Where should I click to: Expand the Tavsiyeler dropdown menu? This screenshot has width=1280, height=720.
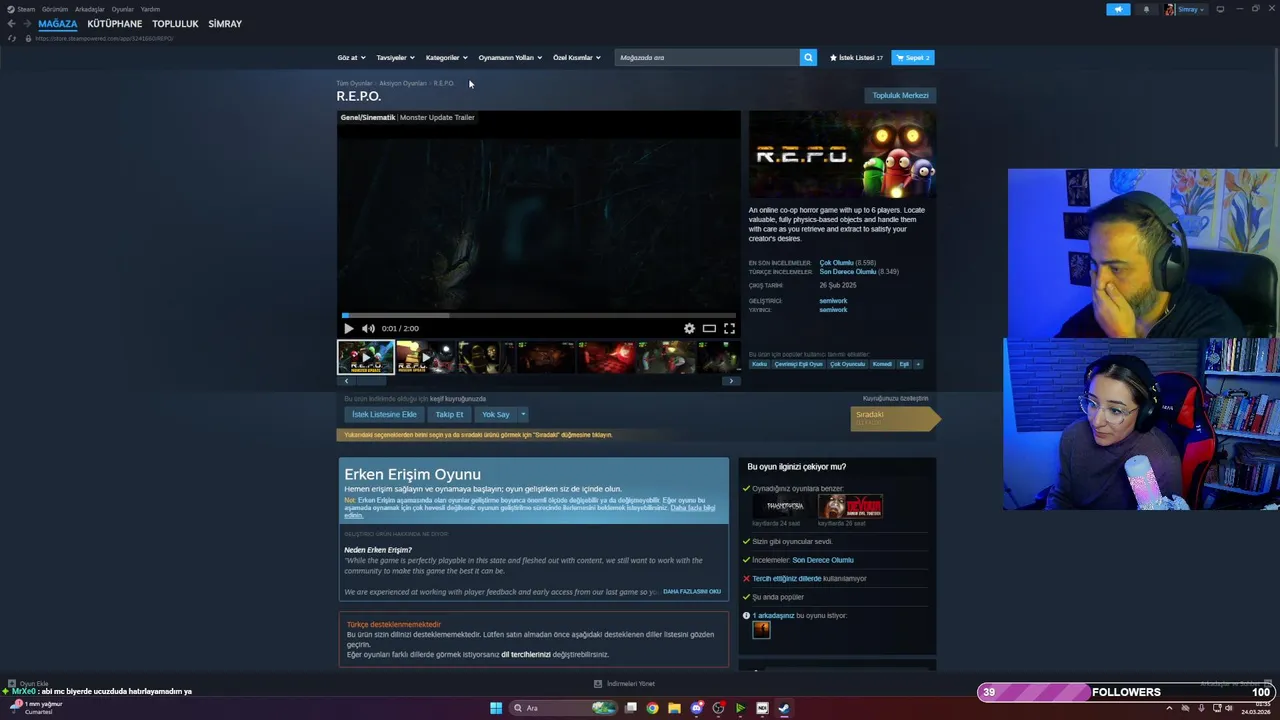coord(395,58)
